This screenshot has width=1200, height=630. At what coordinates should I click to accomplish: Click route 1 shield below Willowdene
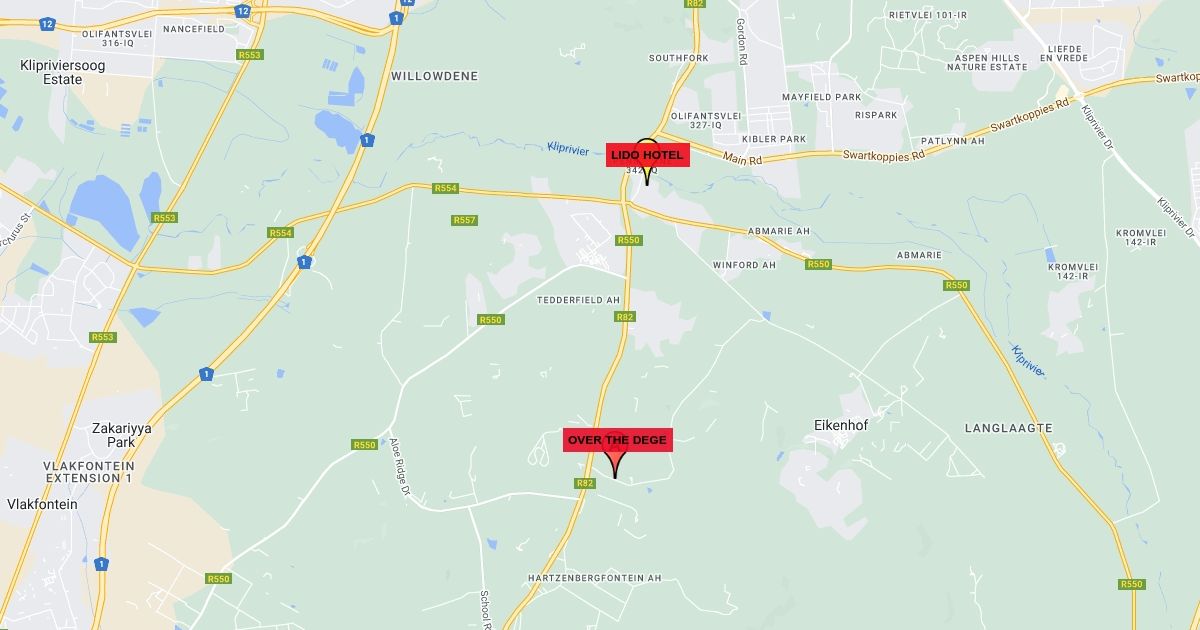(x=368, y=140)
